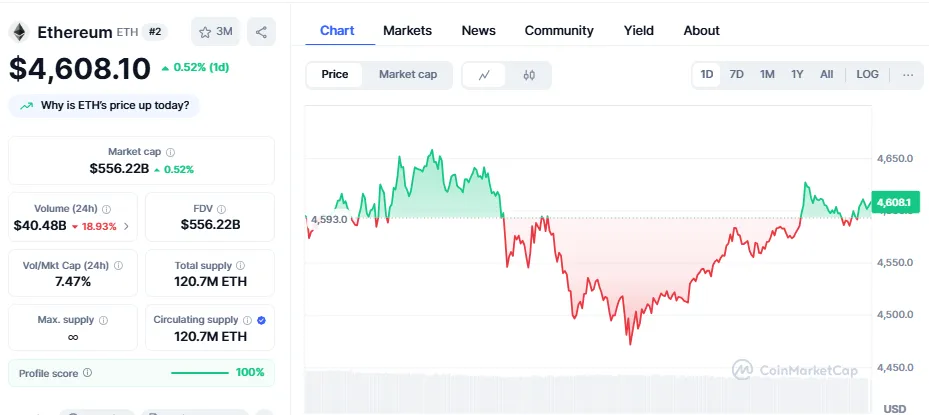Click the Circulating supply verified badge
Image resolution: width=929 pixels, height=415 pixels.
click(261, 320)
